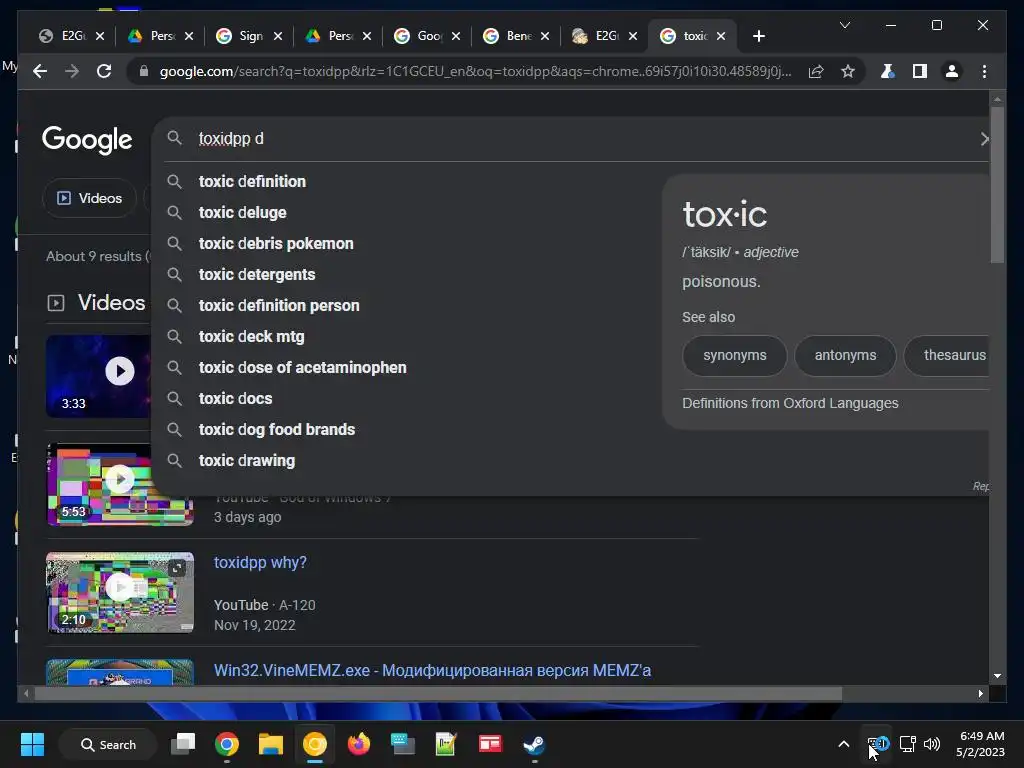The width and height of the screenshot is (1024, 768).
Task: Share this page from the address bar
Action: click(x=816, y=71)
